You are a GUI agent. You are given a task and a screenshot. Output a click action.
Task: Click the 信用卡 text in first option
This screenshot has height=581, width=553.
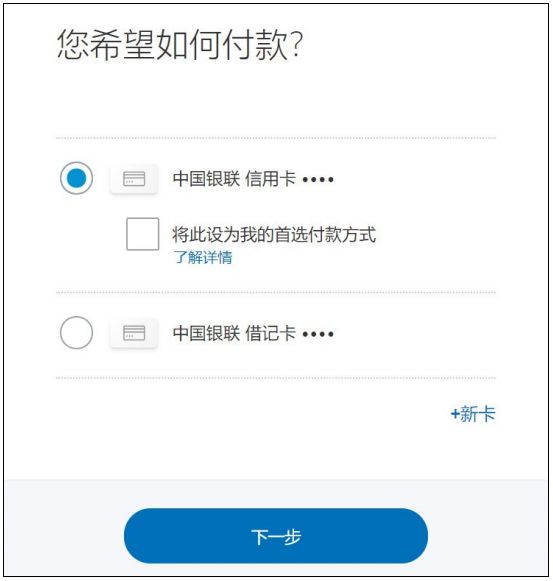pyautogui.click(x=271, y=179)
